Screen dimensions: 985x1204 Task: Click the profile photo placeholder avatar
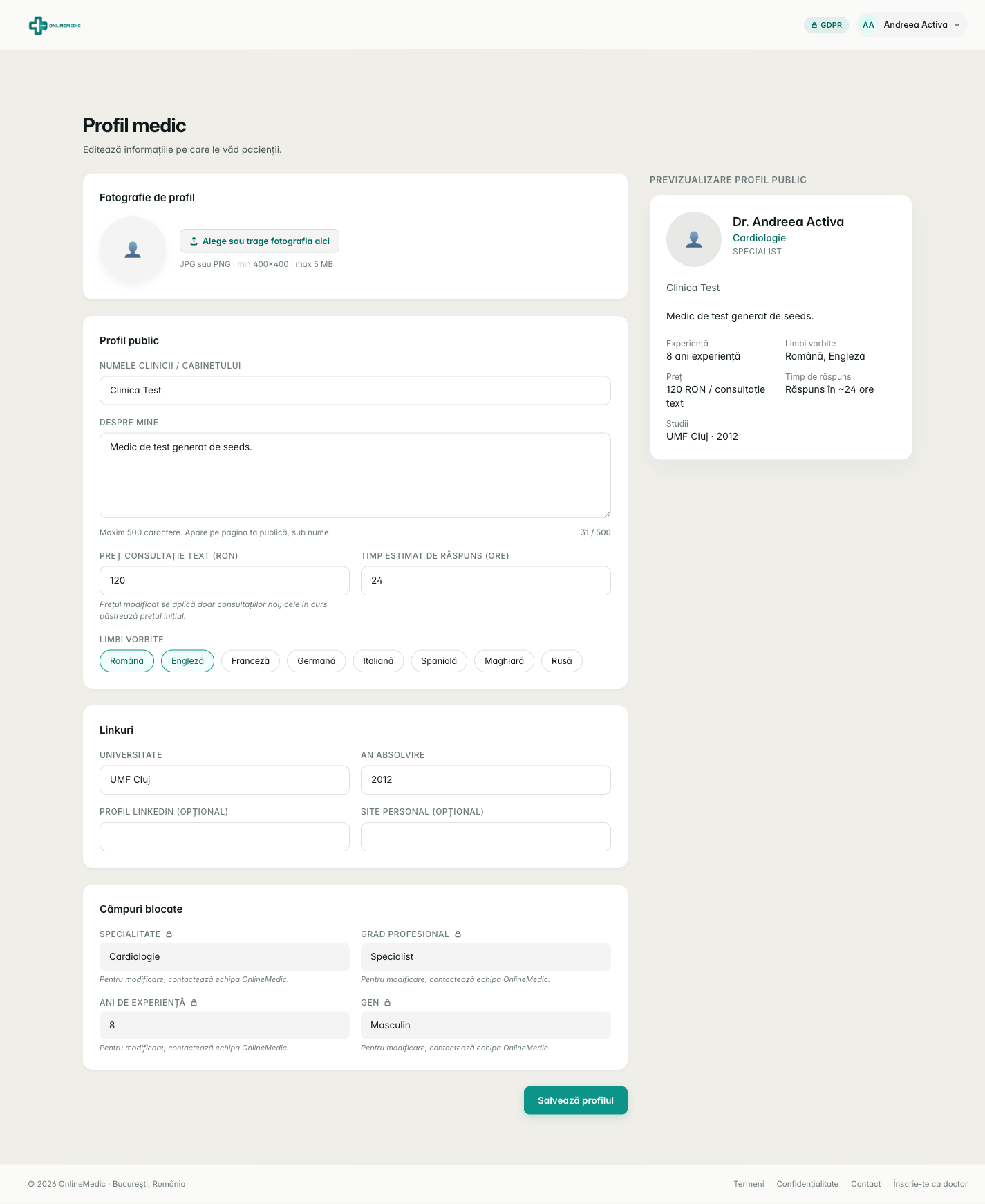tap(133, 250)
